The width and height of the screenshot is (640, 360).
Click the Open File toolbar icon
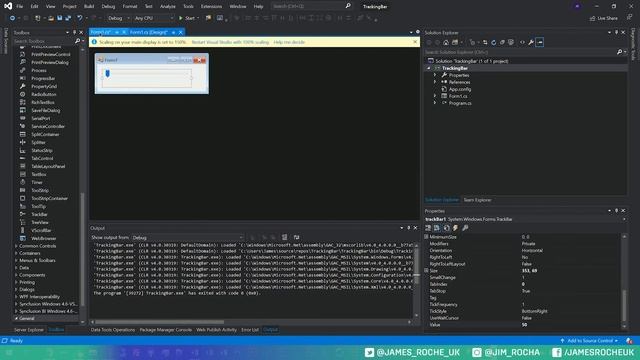(x=51, y=18)
